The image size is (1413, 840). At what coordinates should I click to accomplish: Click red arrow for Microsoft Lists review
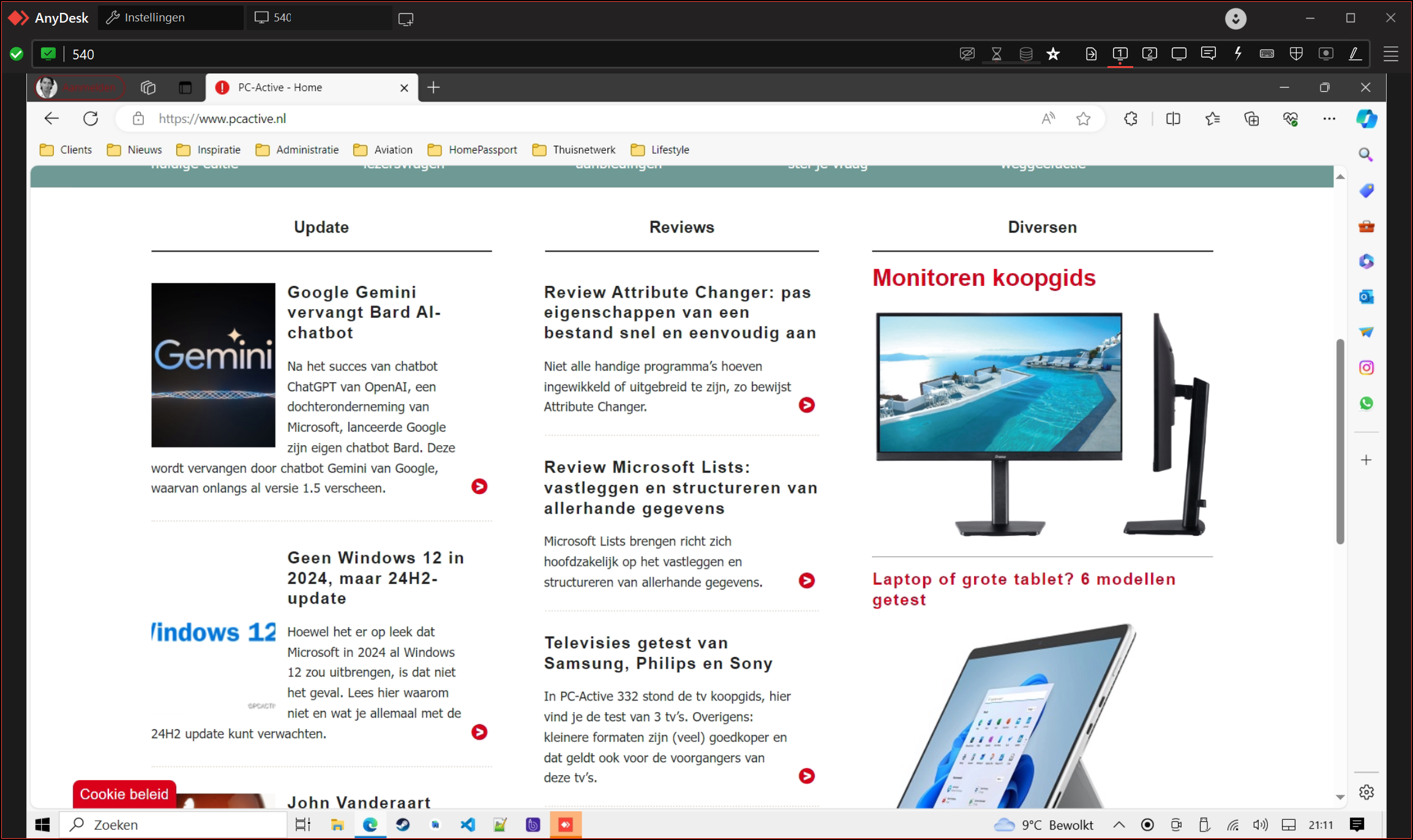tap(807, 580)
